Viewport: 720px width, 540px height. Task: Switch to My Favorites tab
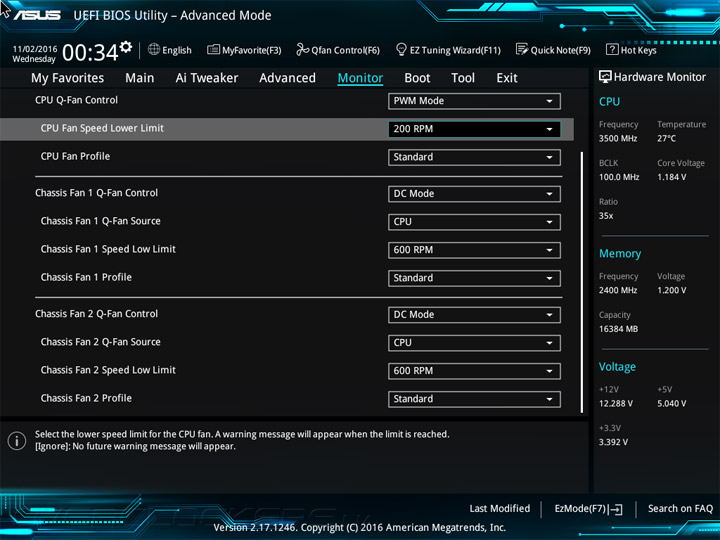(68, 78)
